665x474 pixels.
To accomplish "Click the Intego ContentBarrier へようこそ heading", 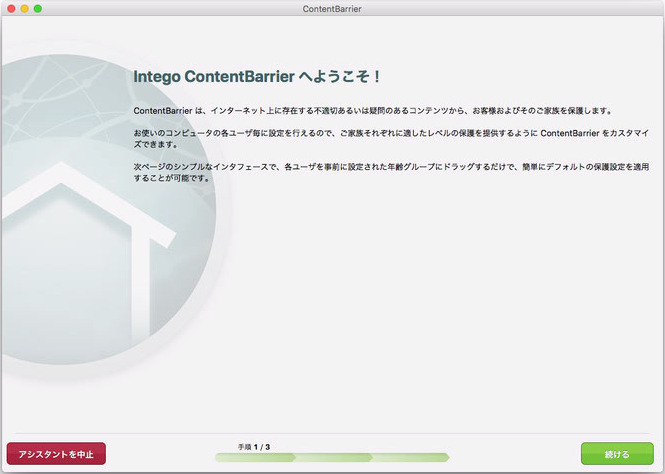I will [x=257, y=77].
